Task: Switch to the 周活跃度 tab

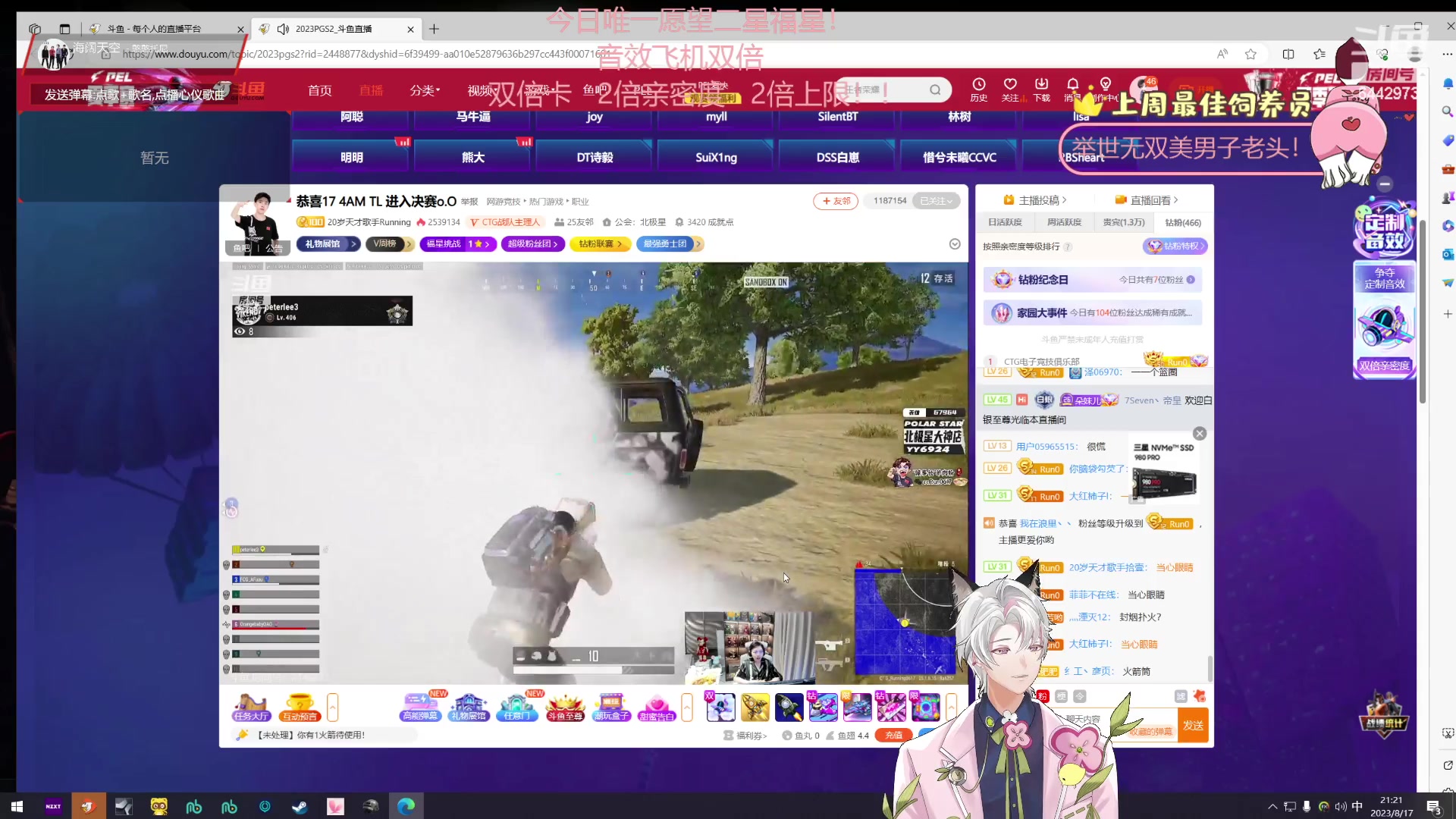Action: pyautogui.click(x=1064, y=222)
